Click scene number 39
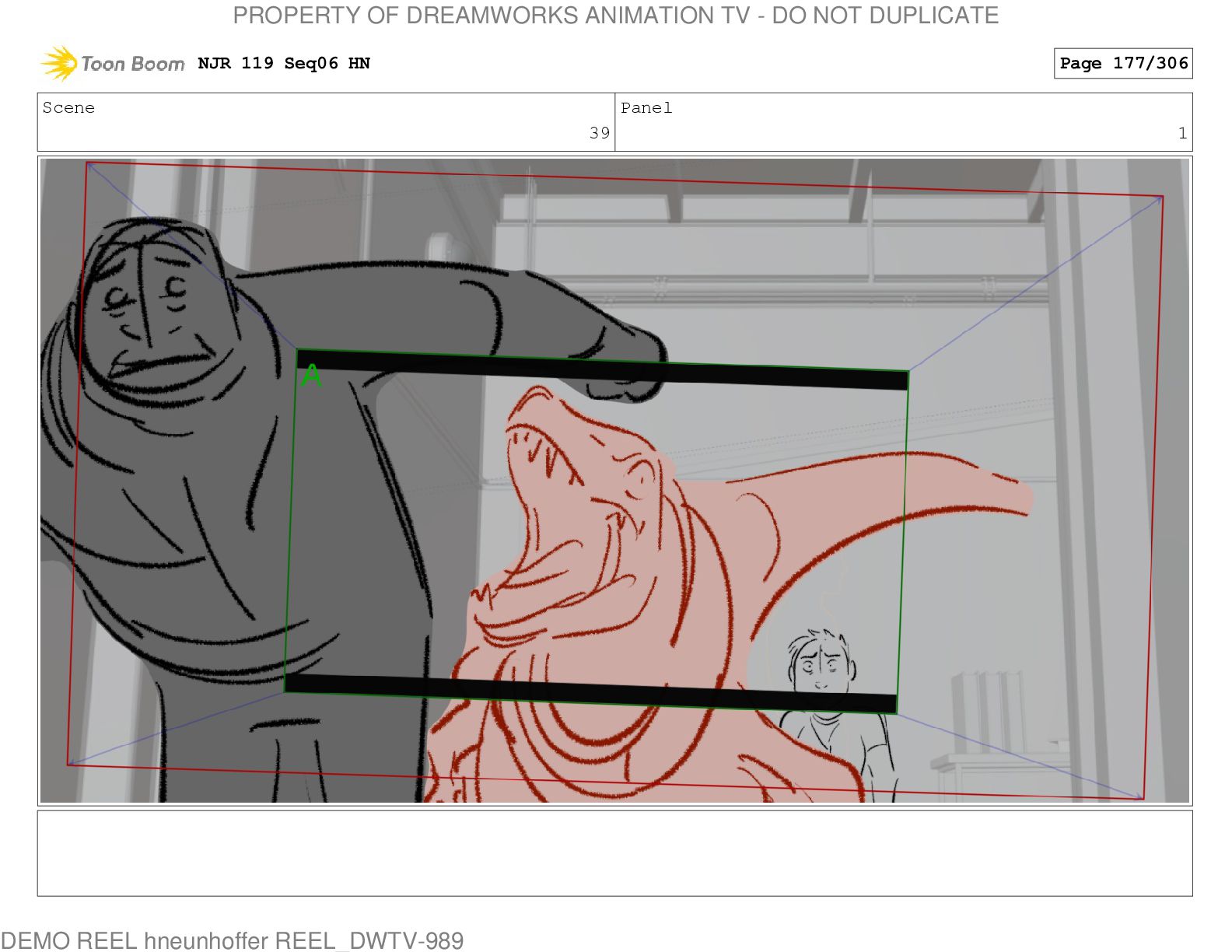This screenshot has width=1232, height=952. [600, 133]
